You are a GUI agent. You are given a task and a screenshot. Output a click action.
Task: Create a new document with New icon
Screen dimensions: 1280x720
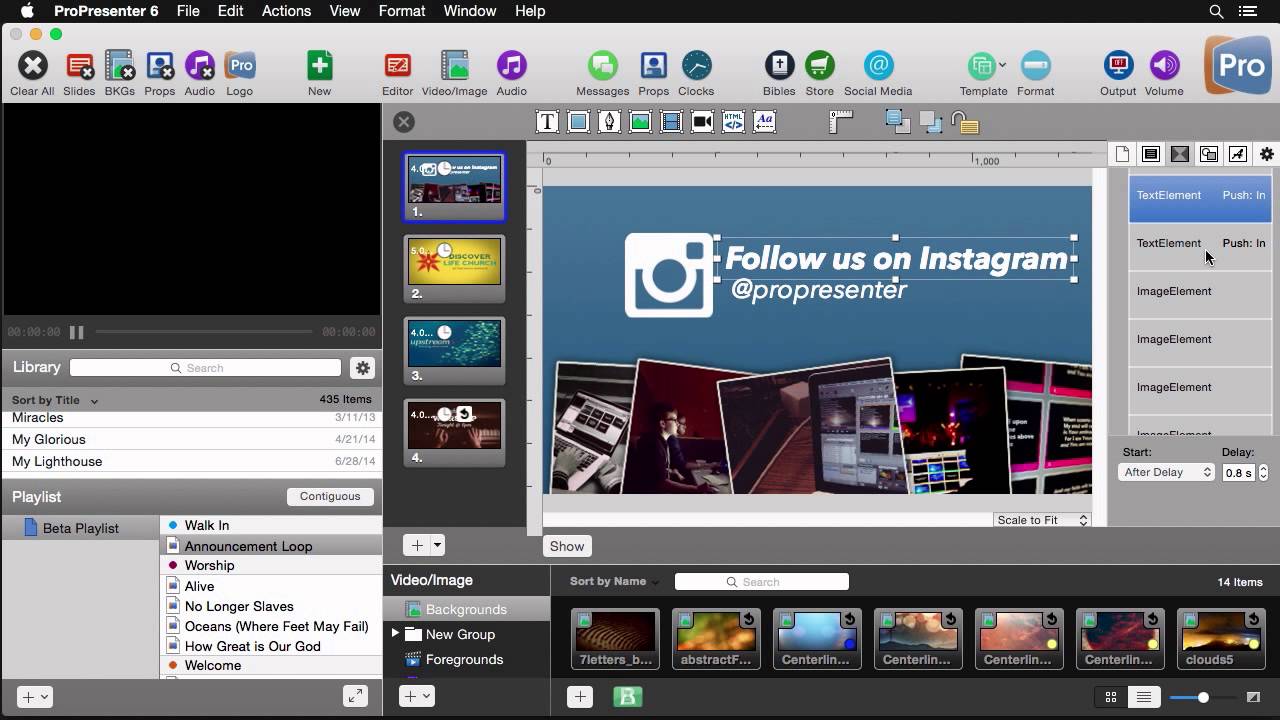point(319,66)
